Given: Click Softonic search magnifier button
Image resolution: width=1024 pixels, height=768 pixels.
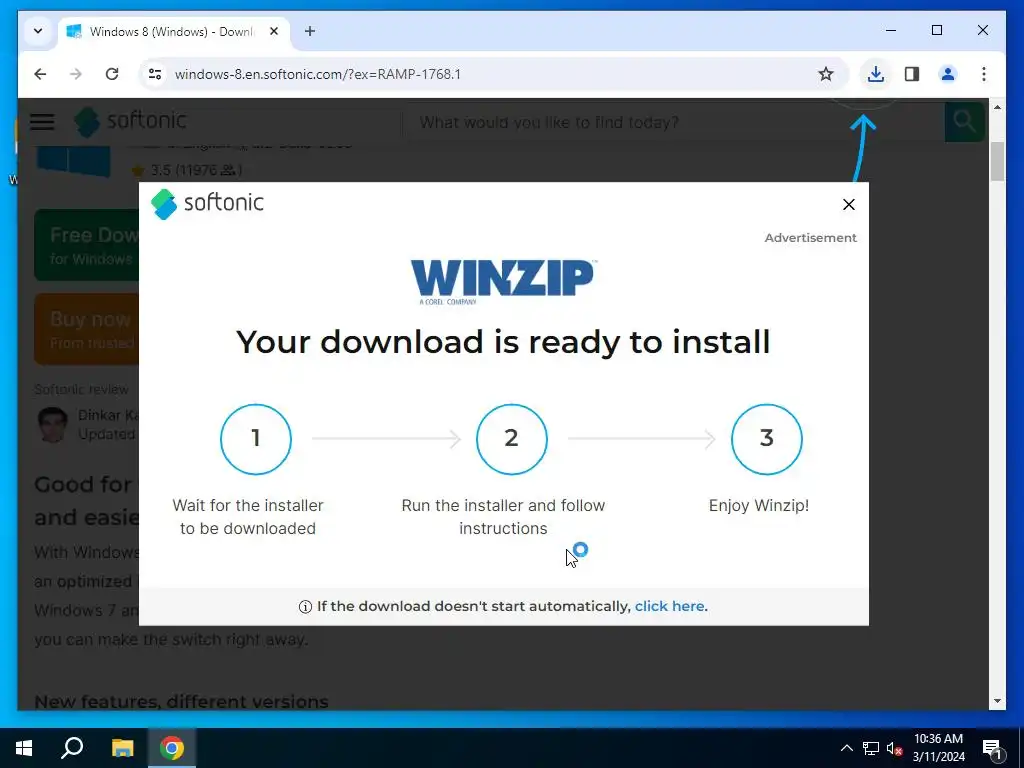Looking at the screenshot, I should [x=964, y=121].
